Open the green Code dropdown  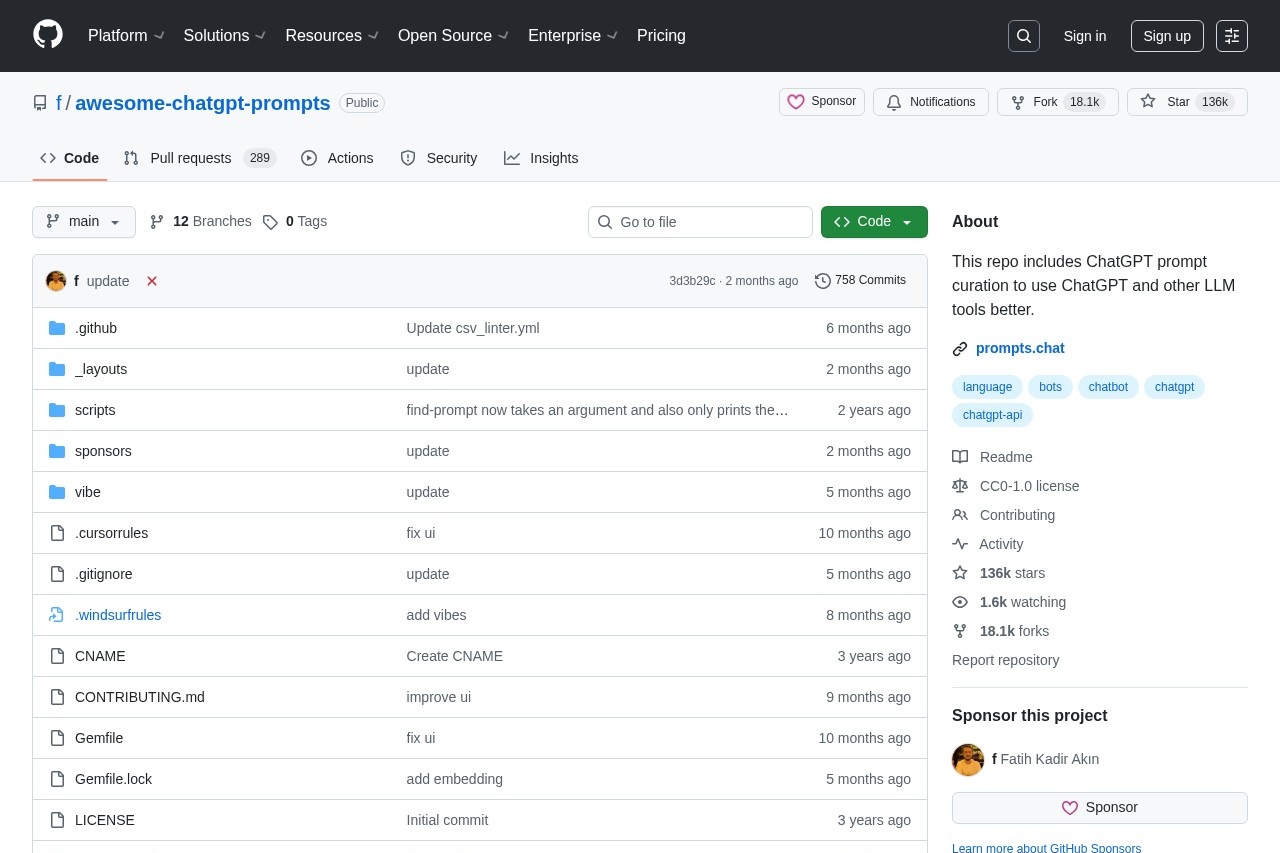(873, 222)
